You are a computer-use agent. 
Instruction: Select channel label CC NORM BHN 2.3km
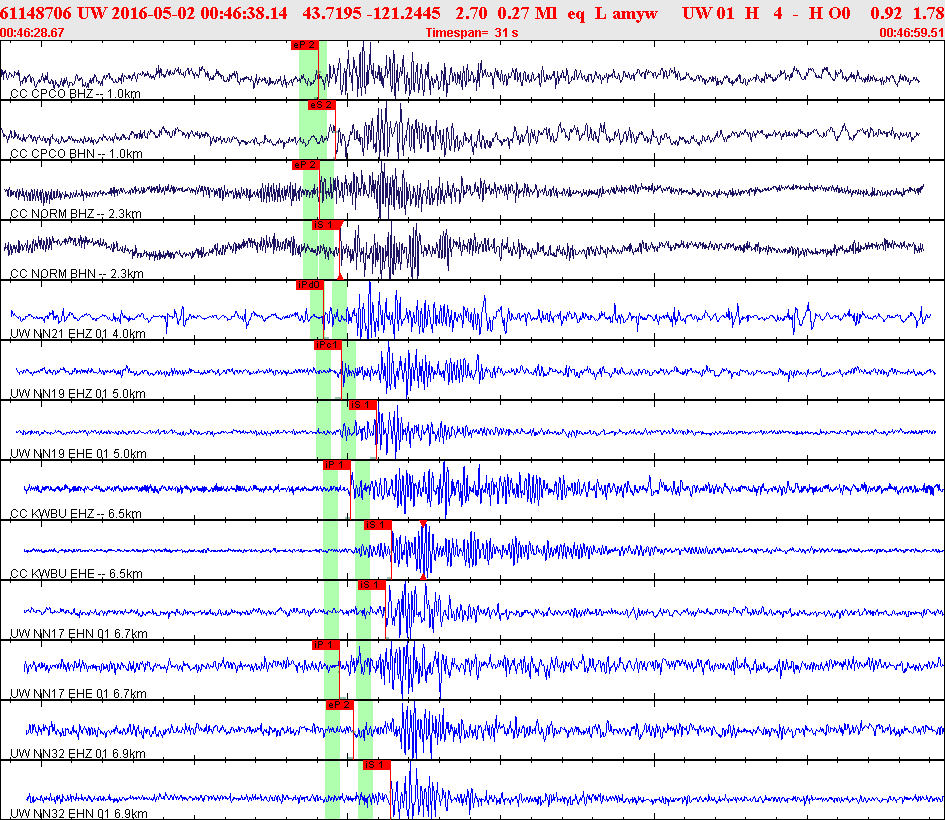click(77, 274)
